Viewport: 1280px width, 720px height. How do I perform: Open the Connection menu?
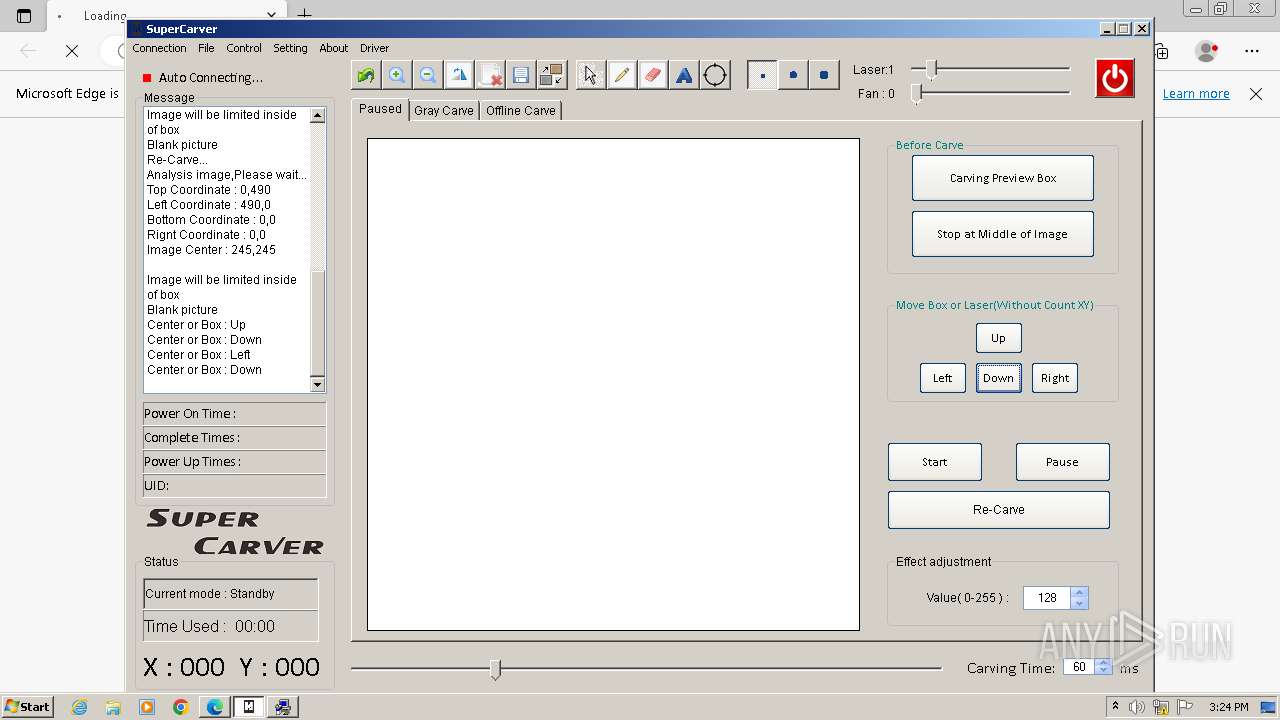tap(159, 48)
